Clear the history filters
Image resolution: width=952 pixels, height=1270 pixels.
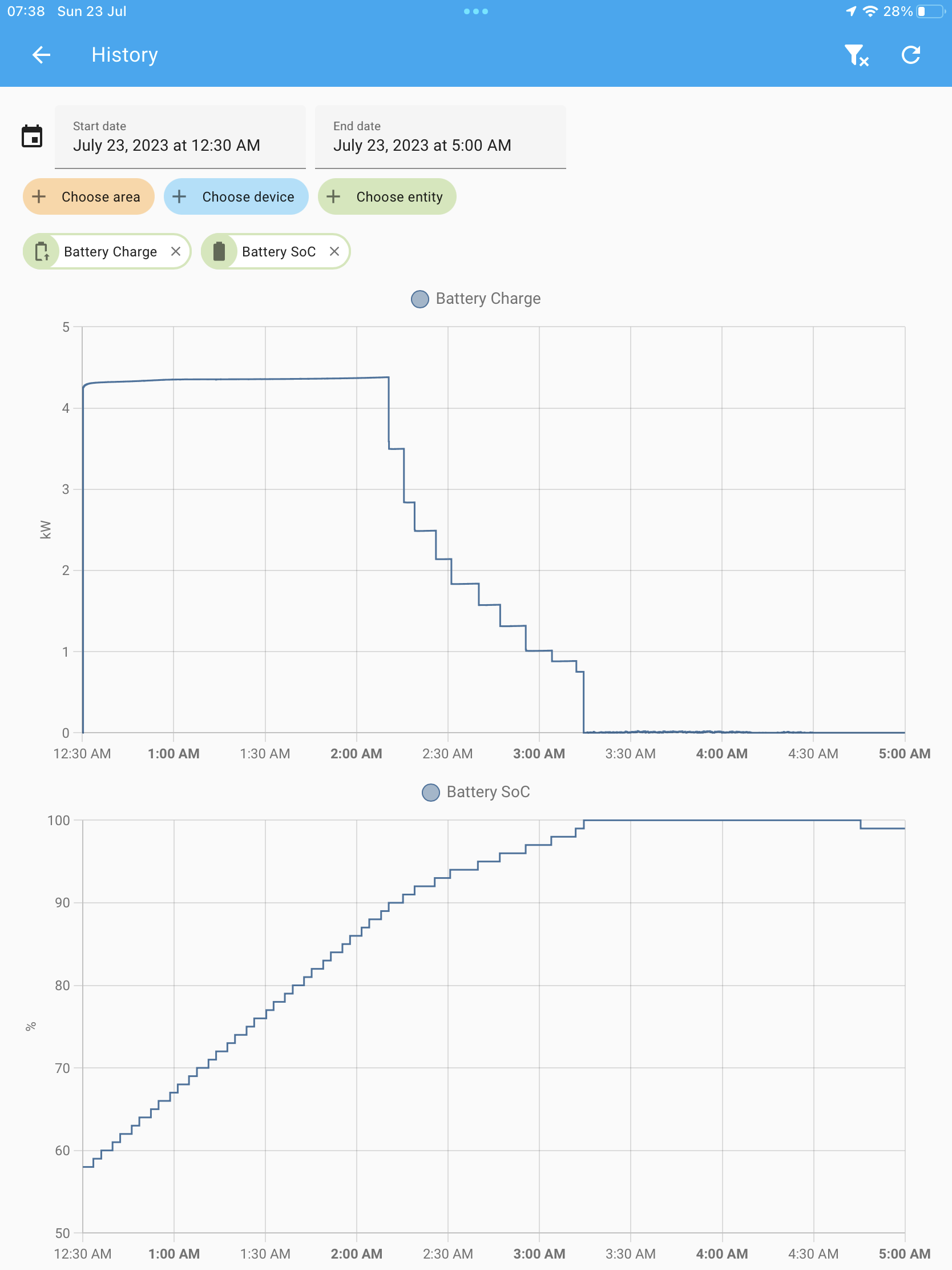856,55
